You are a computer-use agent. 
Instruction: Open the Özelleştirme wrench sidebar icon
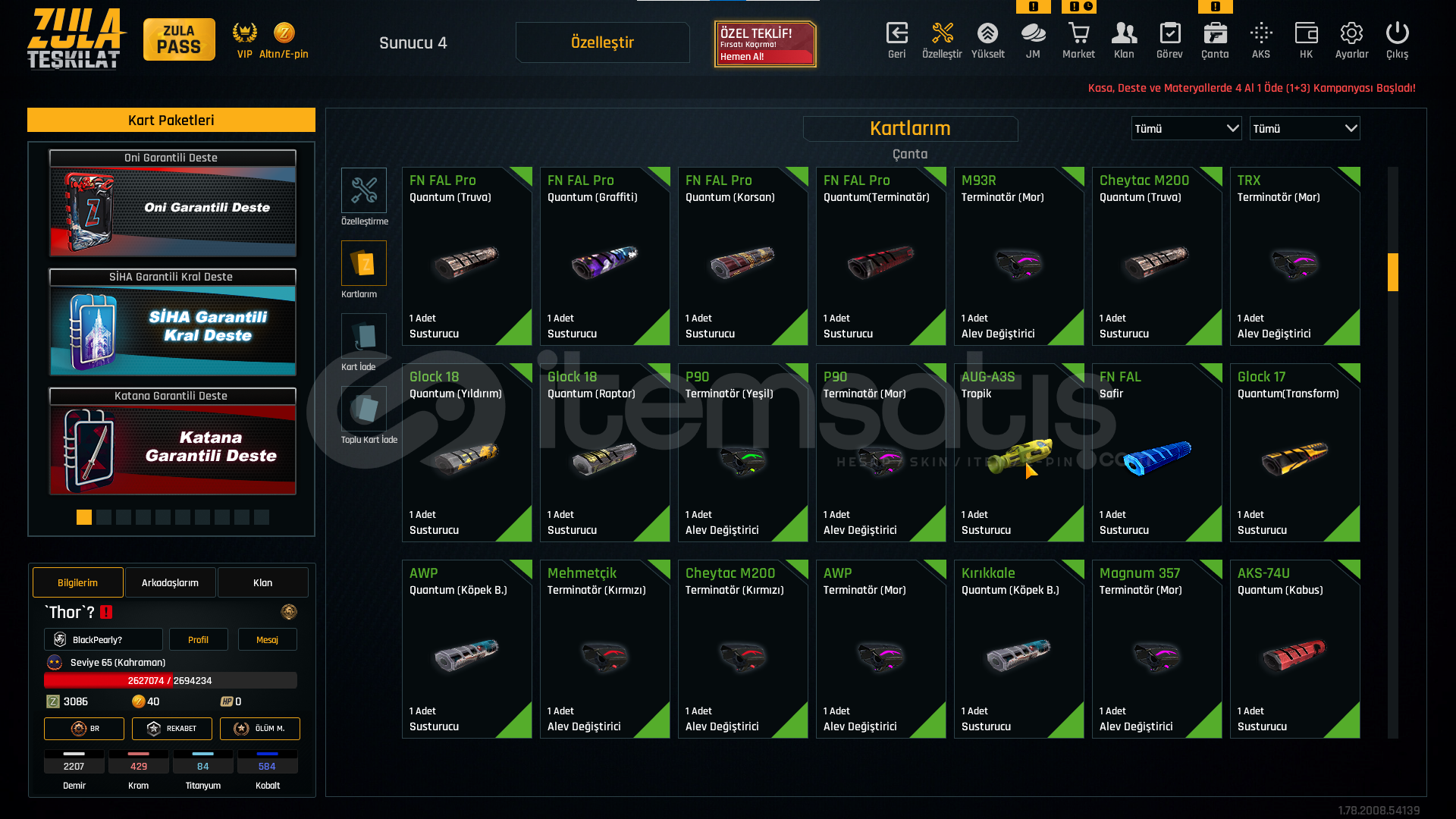(364, 190)
